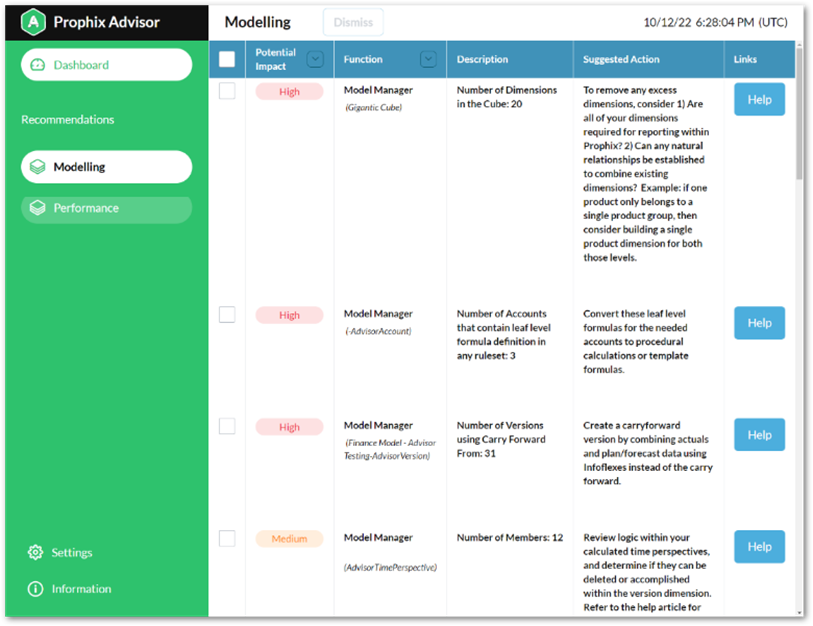
Task: Expand the Function column filter dropdown
Action: click(x=429, y=59)
